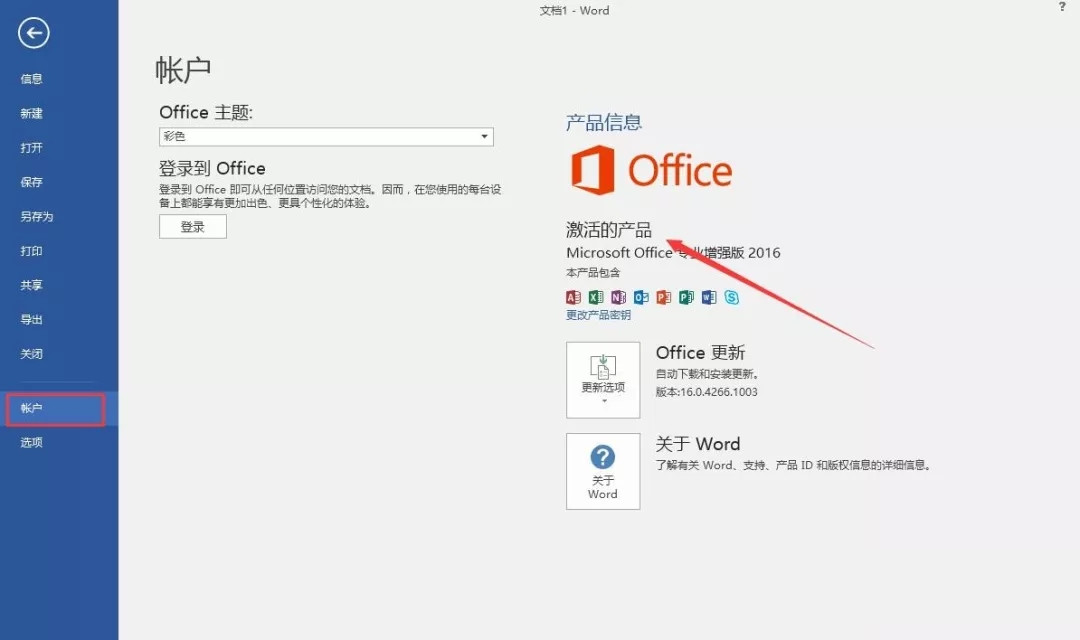Click the 激活的产品 label
This screenshot has height=640, width=1080.
[609, 229]
